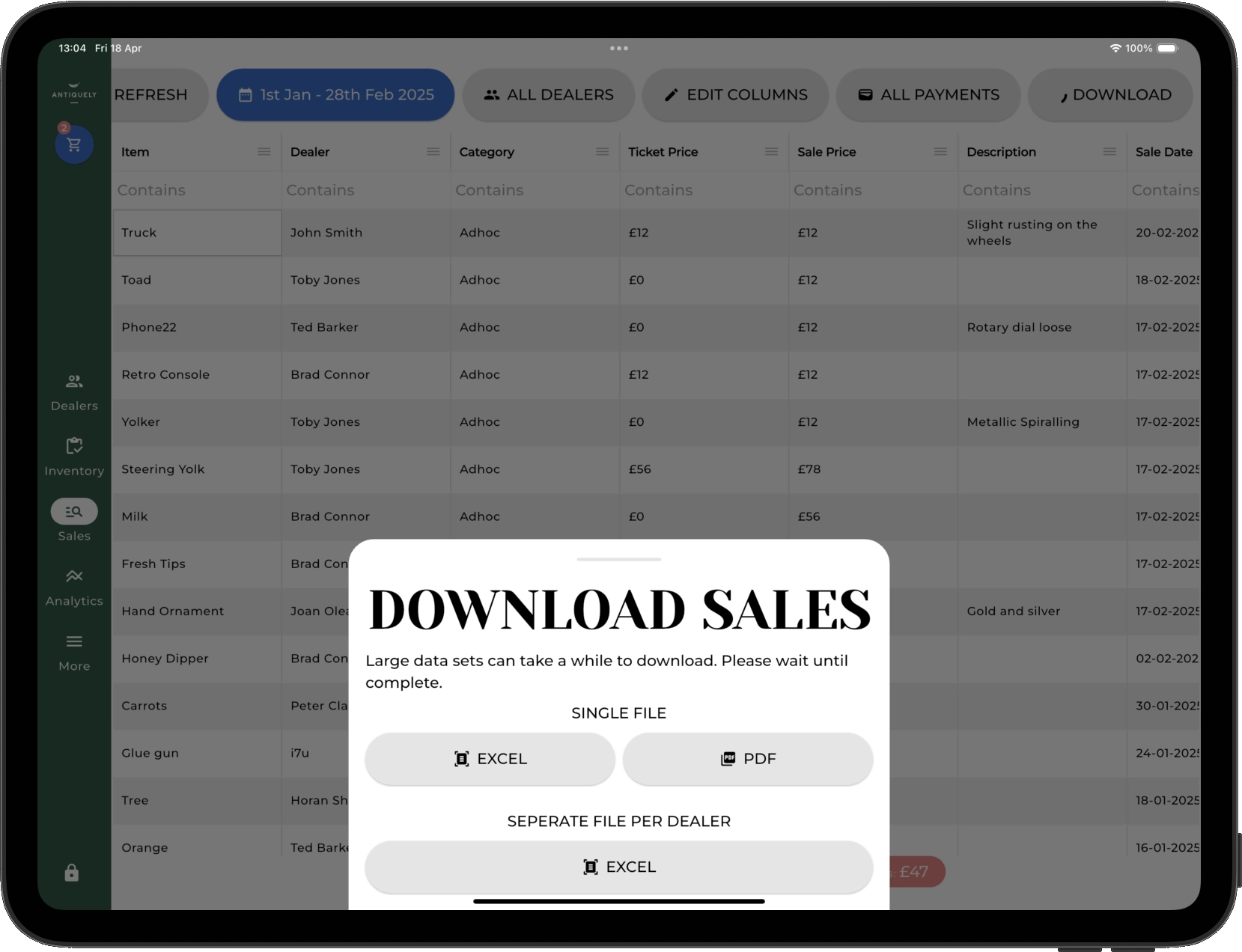
Task: Open the More menu in sidebar
Action: 74,653
